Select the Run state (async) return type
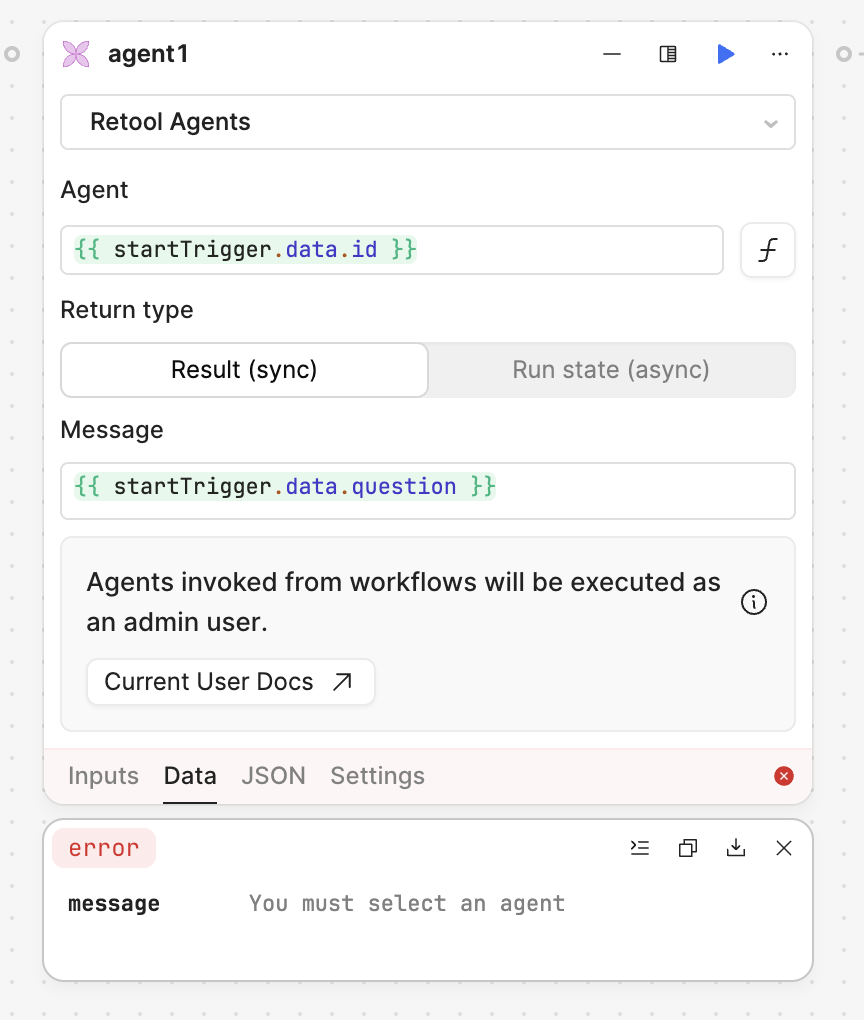Image resolution: width=864 pixels, height=1020 pixels. click(611, 370)
